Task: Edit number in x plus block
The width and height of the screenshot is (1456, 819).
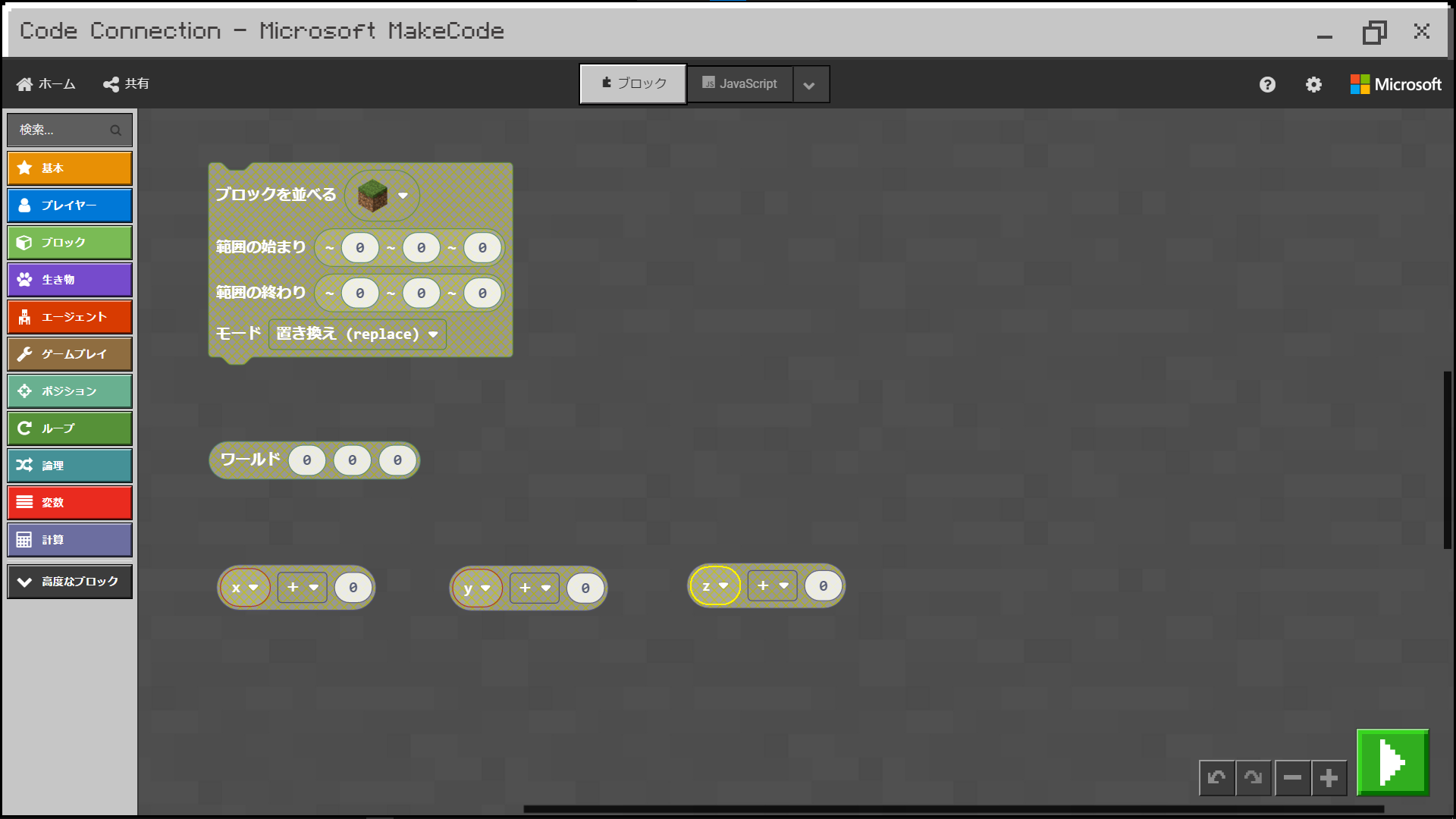Action: click(x=353, y=588)
